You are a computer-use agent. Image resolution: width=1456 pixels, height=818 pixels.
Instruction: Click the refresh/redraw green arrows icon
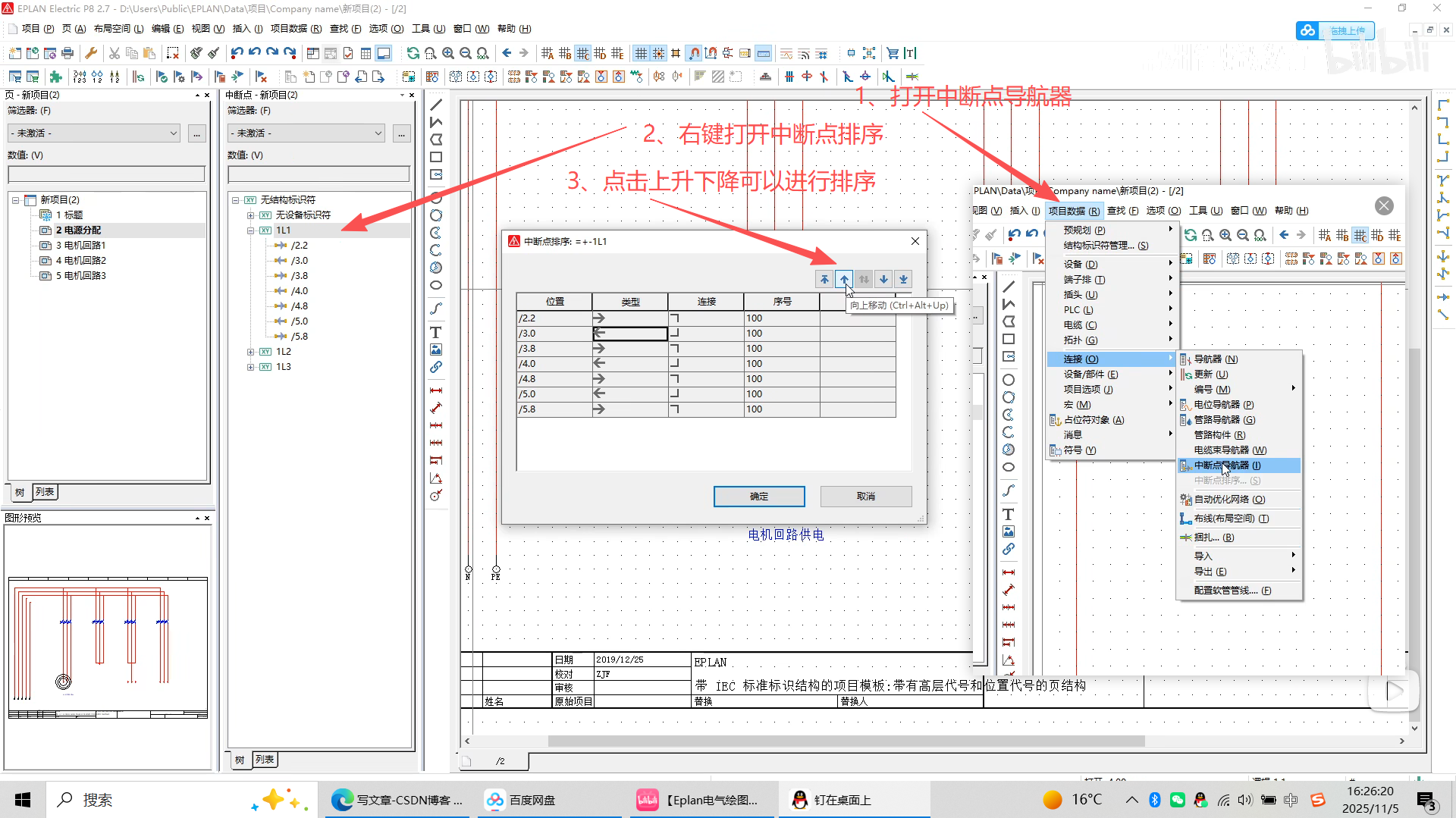tap(413, 53)
